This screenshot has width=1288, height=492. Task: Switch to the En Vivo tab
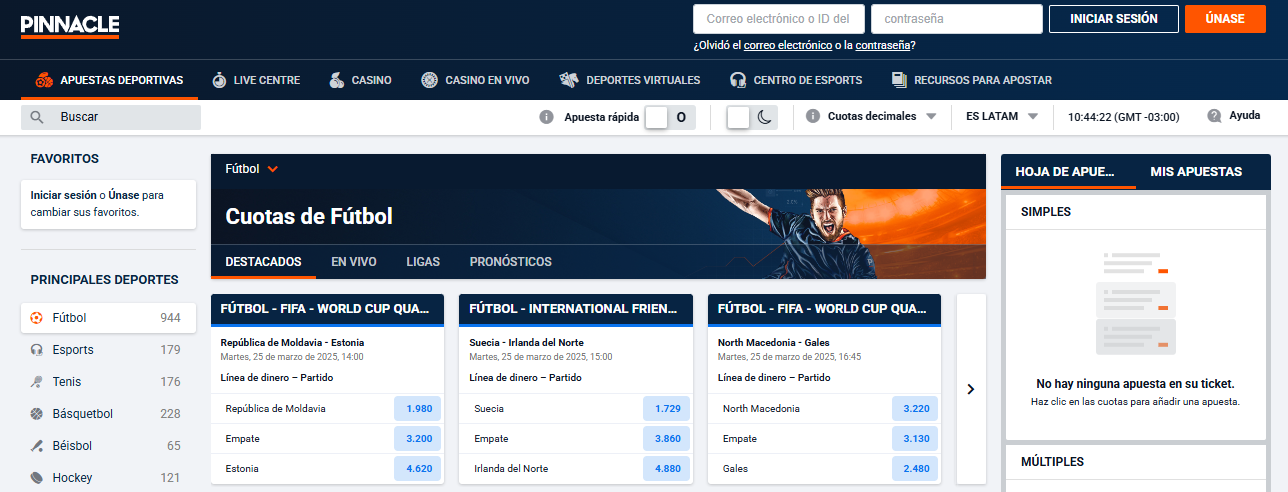354,262
